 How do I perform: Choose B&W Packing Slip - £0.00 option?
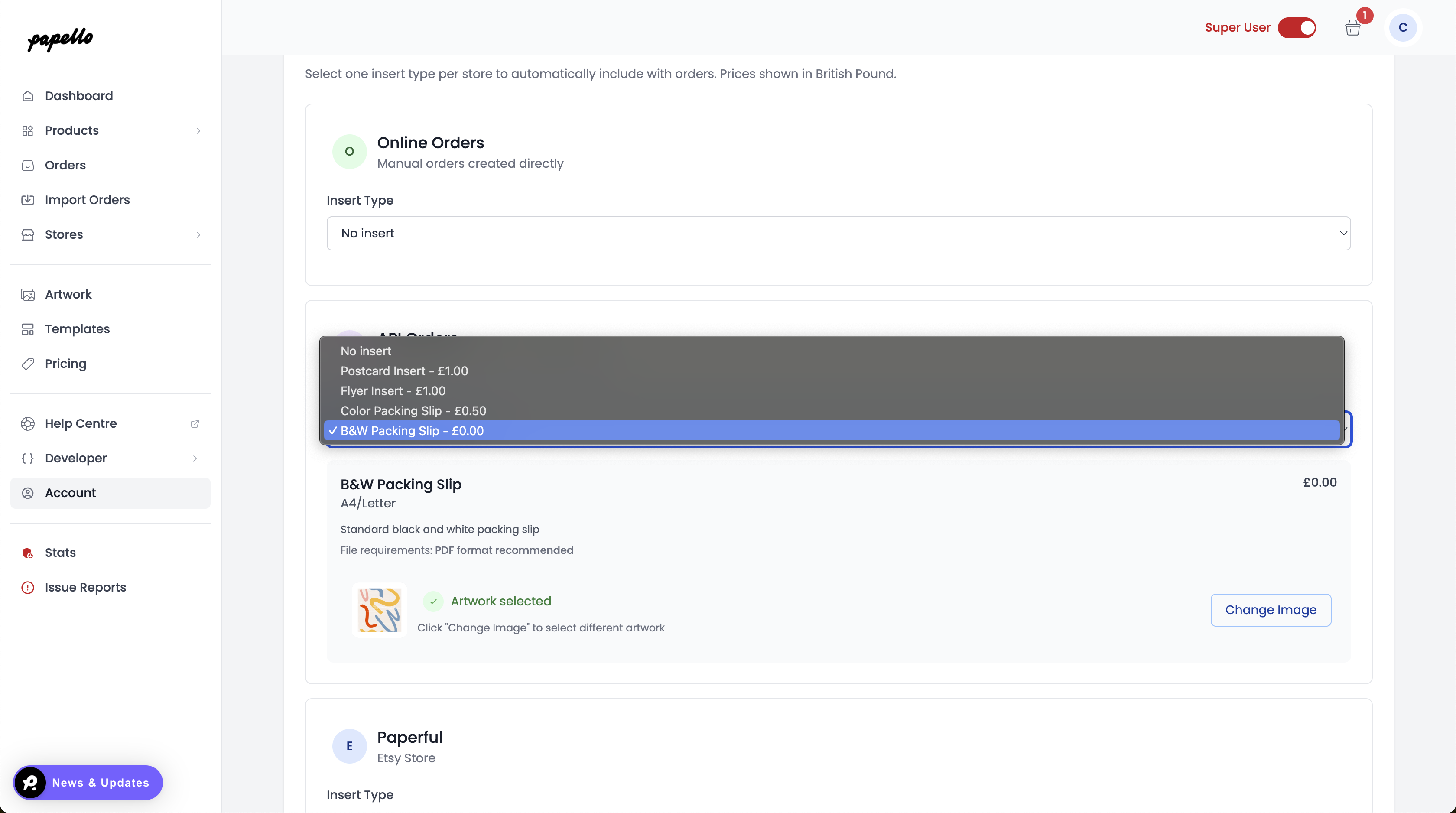pos(832,430)
